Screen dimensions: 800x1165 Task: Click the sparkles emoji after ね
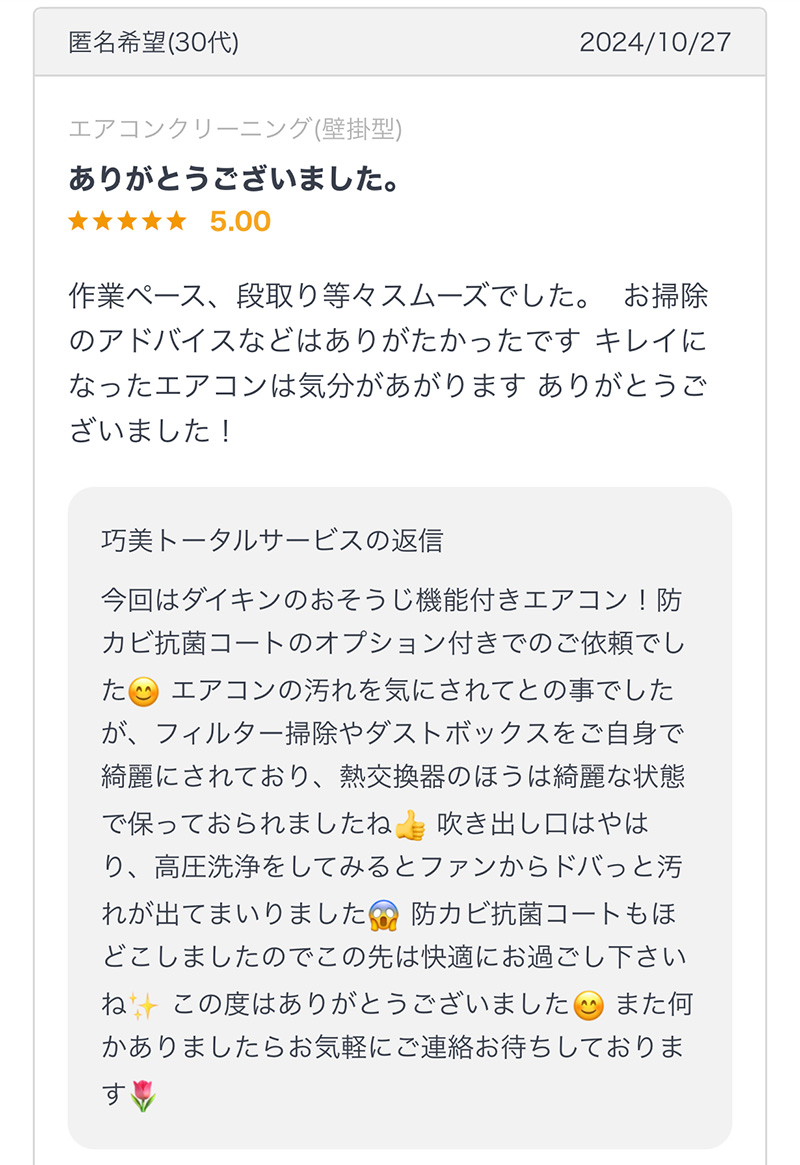pos(143,1006)
